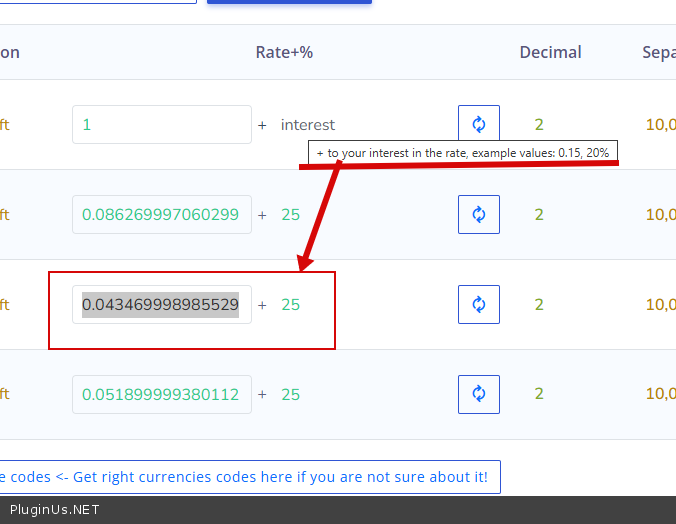Select the highlighted 0.043469998985529 rate field

(x=161, y=305)
